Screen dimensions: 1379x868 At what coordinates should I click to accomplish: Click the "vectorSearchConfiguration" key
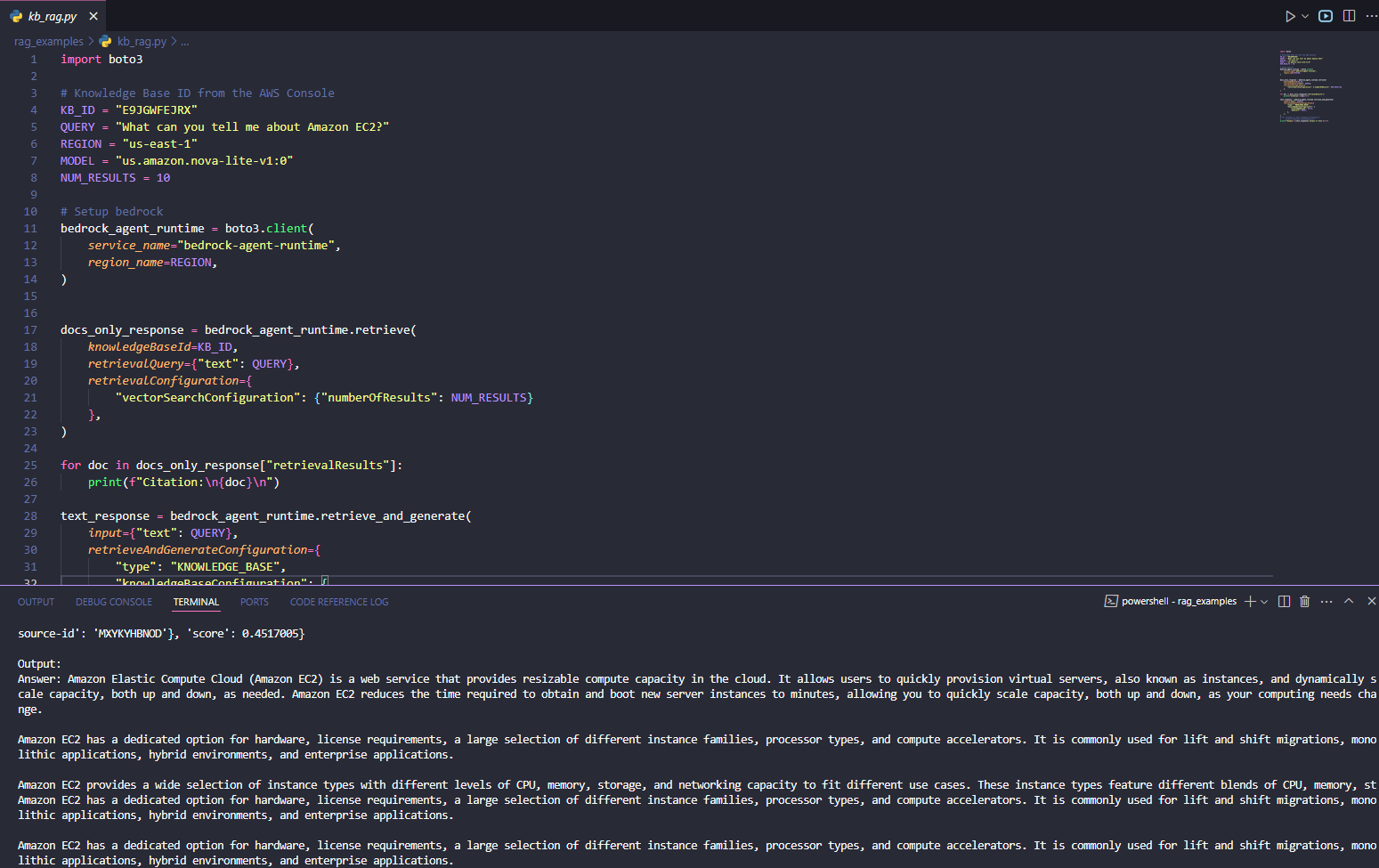click(x=207, y=397)
